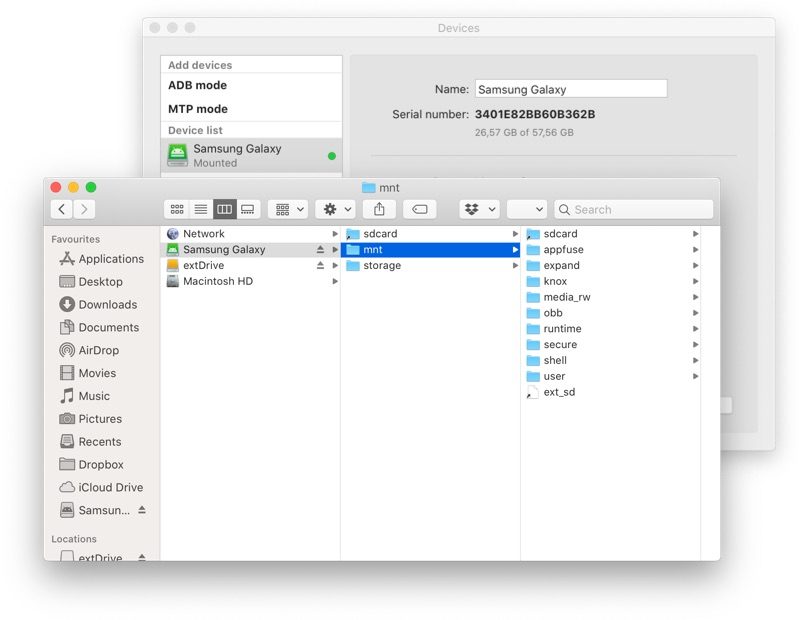Screen dimensions: 800x620
Task: Select the knox folder
Action: pyautogui.click(x=611, y=281)
